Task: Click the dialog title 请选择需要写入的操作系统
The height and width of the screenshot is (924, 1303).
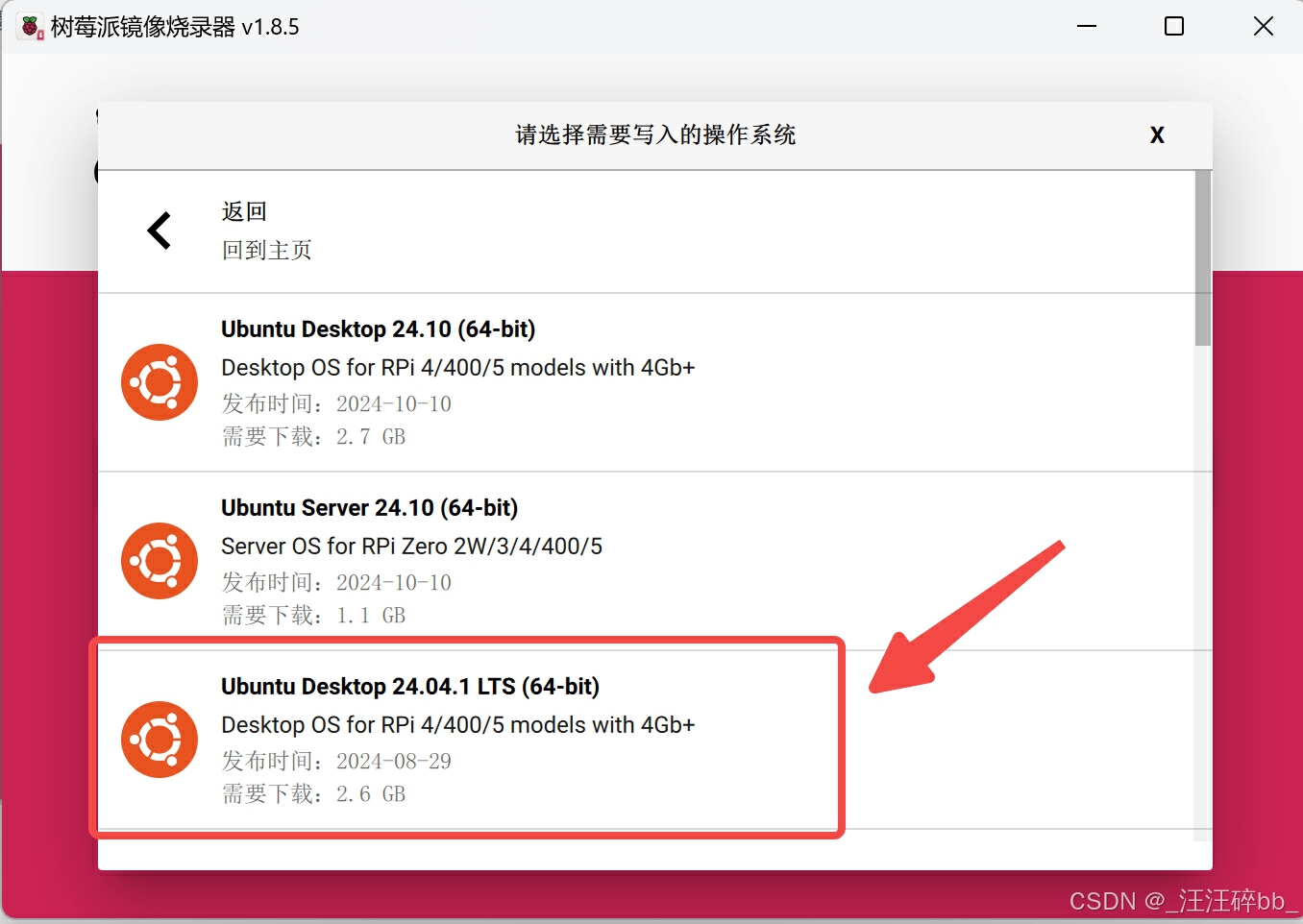Action: (x=656, y=134)
